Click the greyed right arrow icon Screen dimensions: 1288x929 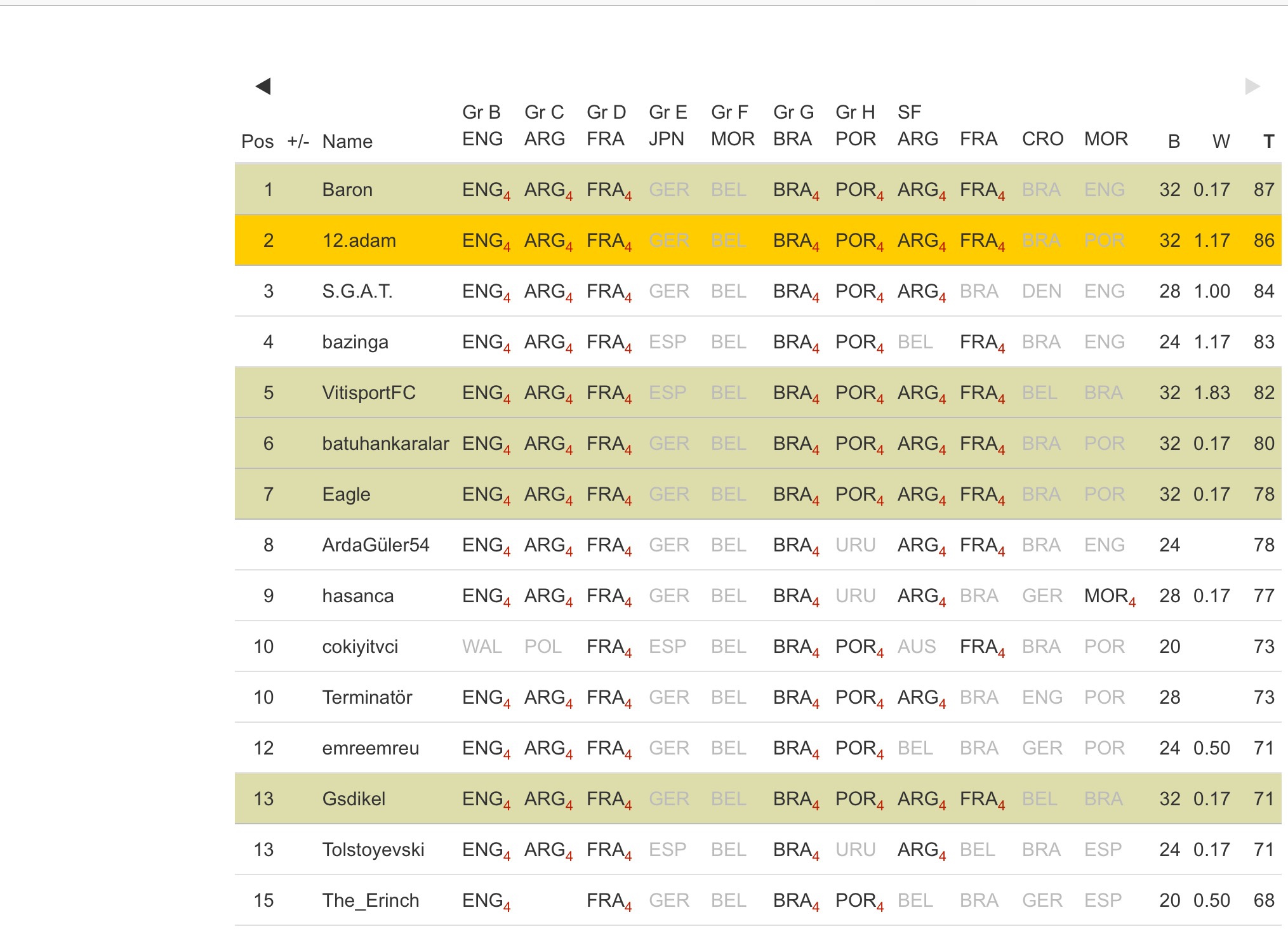coord(1252,86)
